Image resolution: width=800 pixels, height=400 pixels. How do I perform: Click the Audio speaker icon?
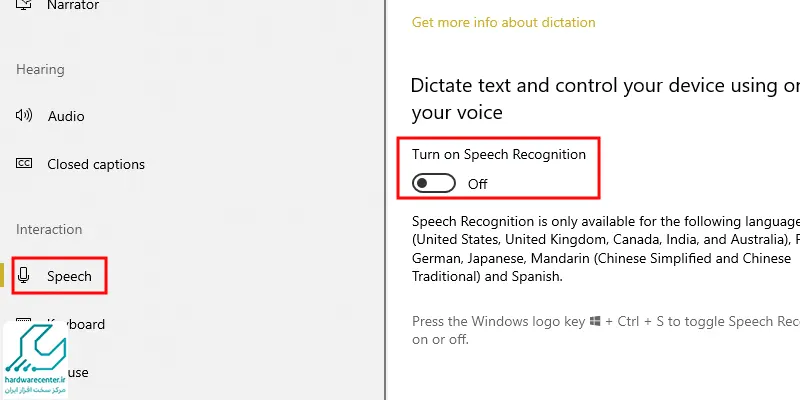[25, 116]
